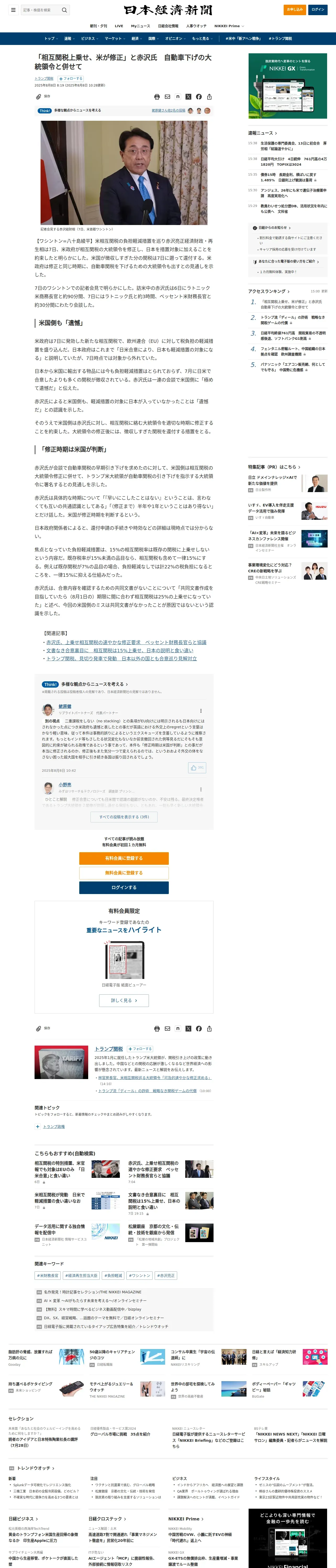Open Myニュース in the header
Screen dimensions: 336x1568
click(140, 26)
